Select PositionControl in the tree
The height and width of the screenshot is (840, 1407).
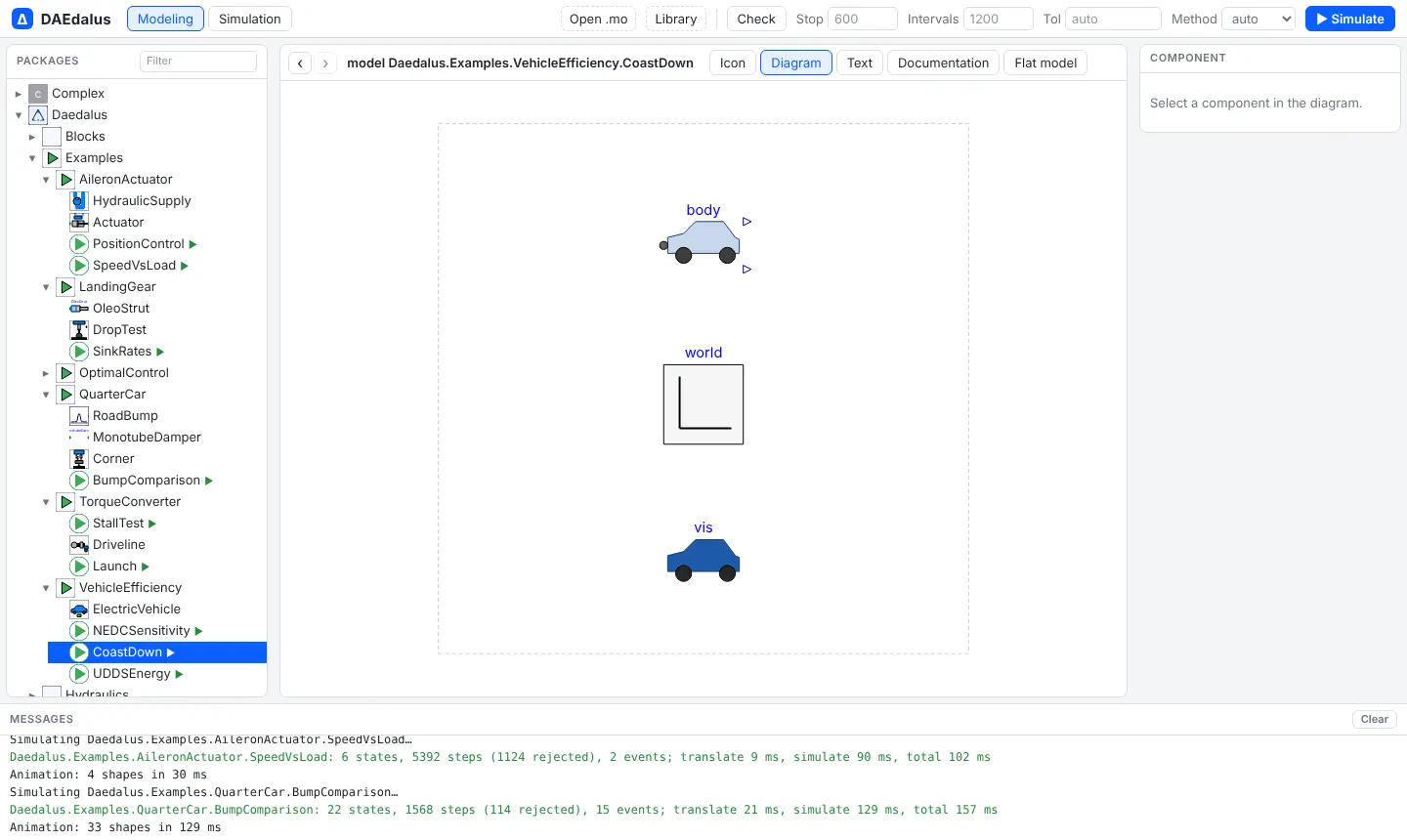coord(138,244)
